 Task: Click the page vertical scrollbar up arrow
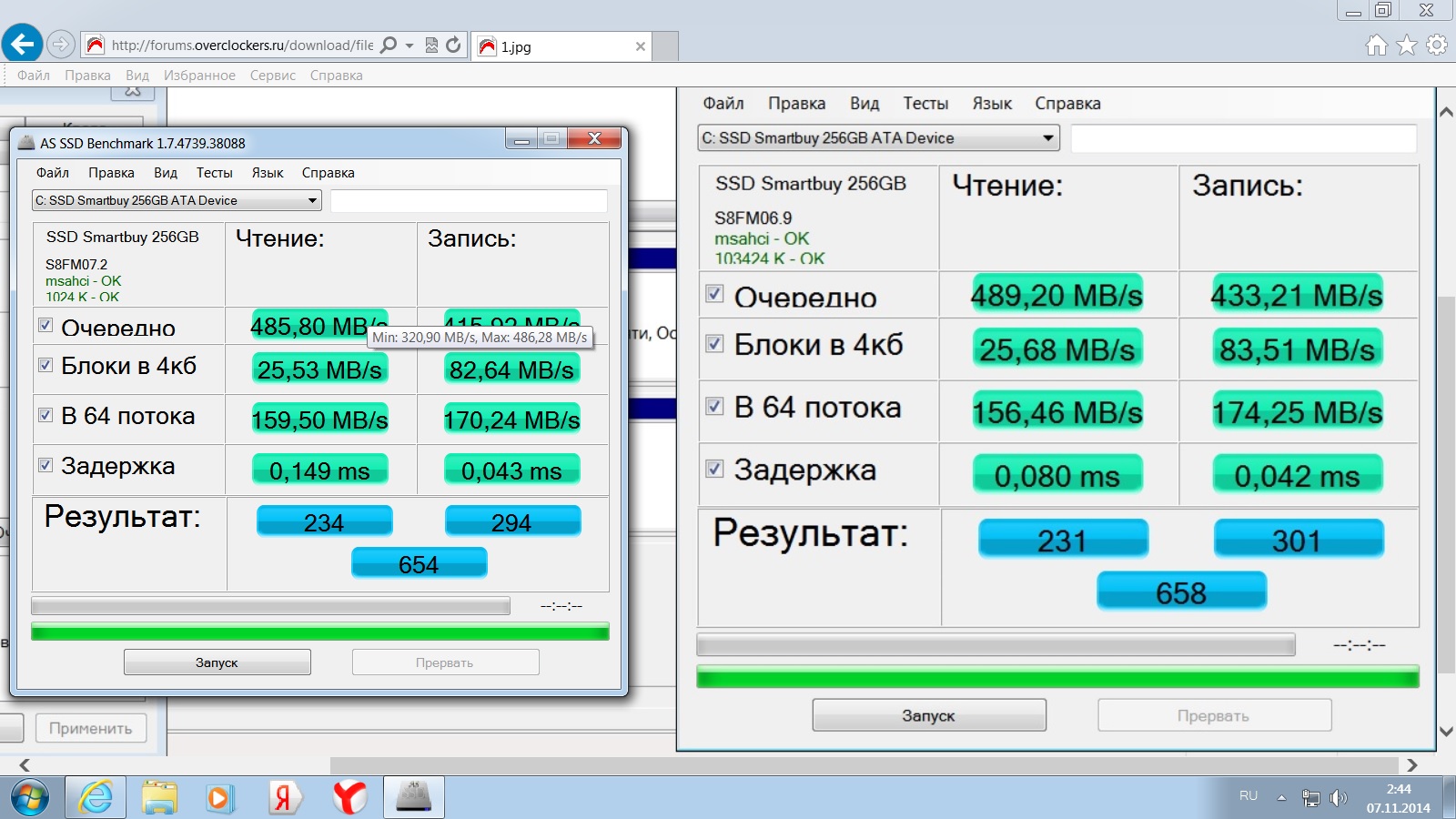click(x=1446, y=112)
